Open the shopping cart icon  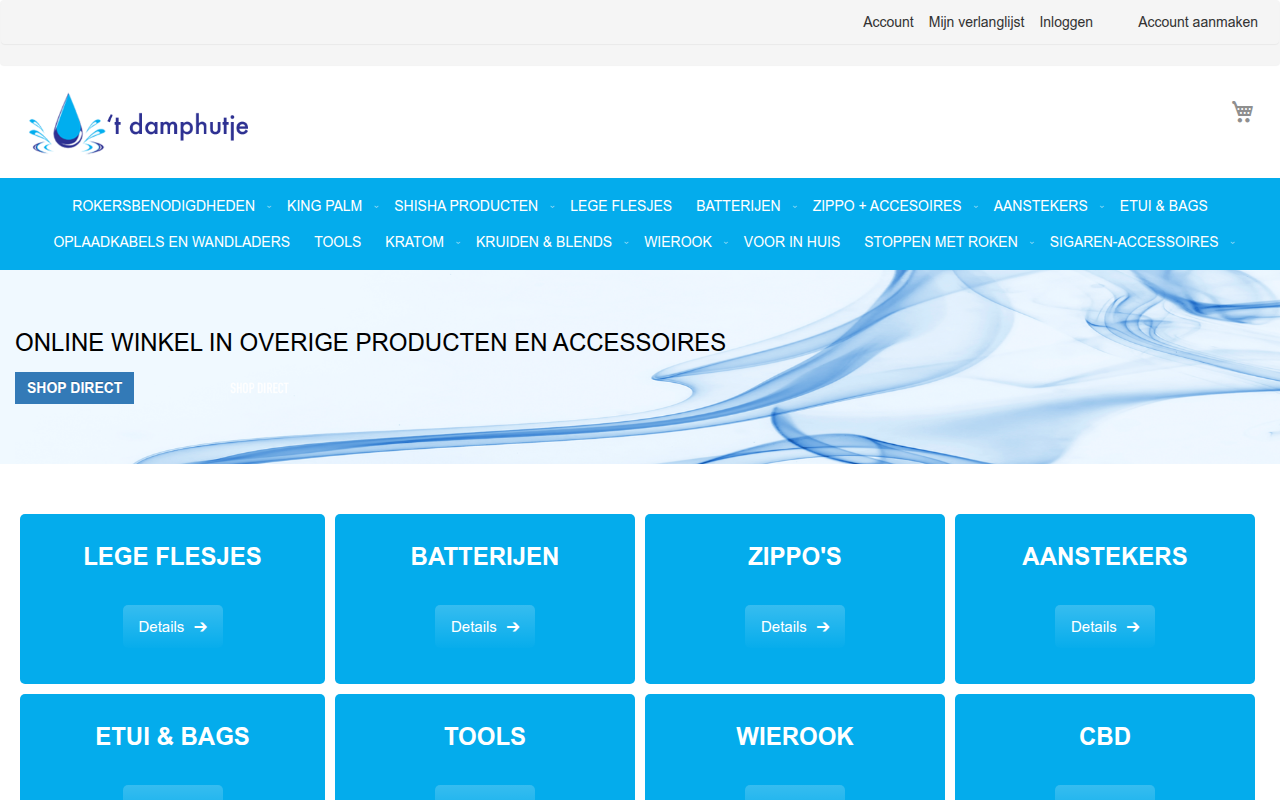(x=1242, y=112)
